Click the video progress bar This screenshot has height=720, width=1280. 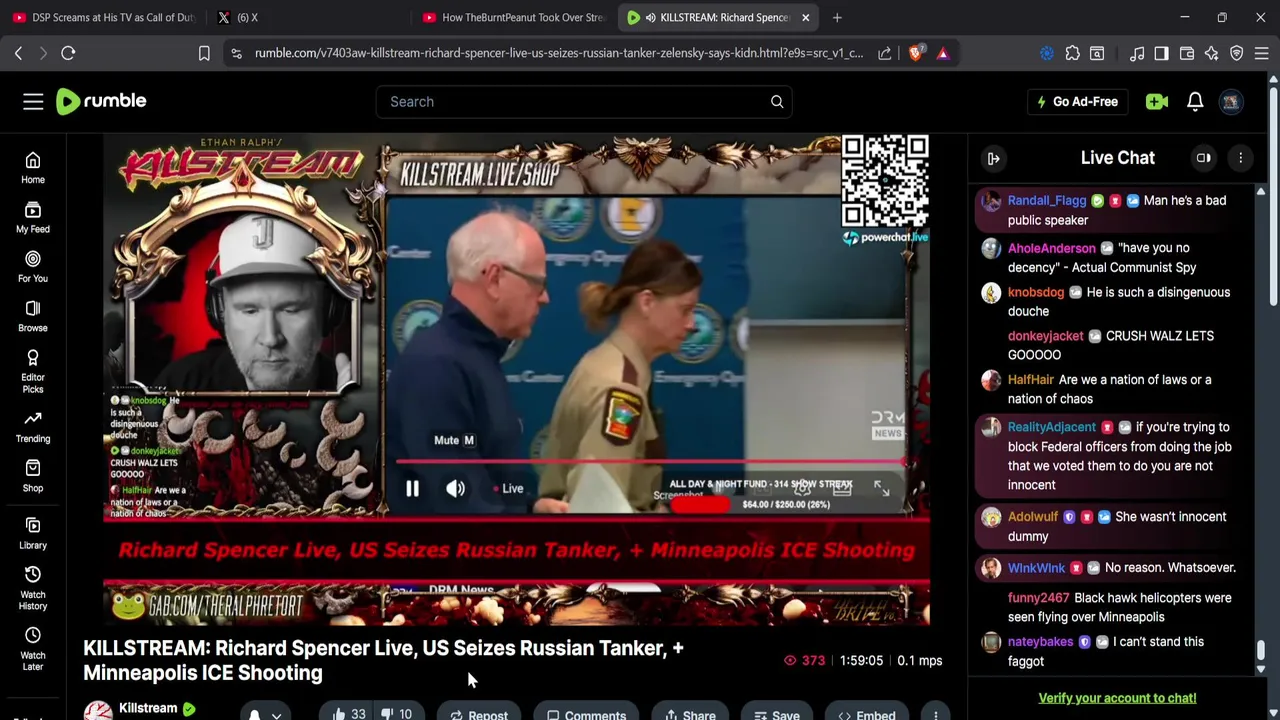coord(650,462)
